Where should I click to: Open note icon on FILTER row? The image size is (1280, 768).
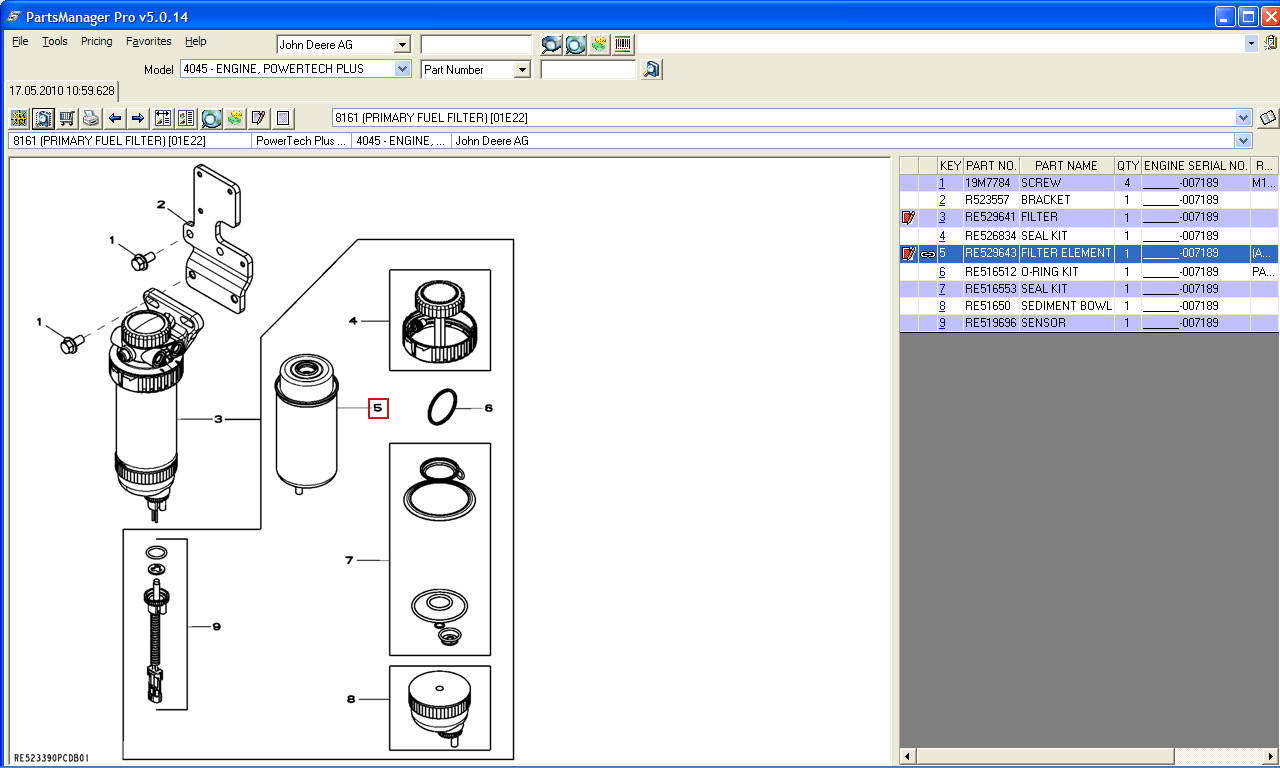tap(909, 217)
